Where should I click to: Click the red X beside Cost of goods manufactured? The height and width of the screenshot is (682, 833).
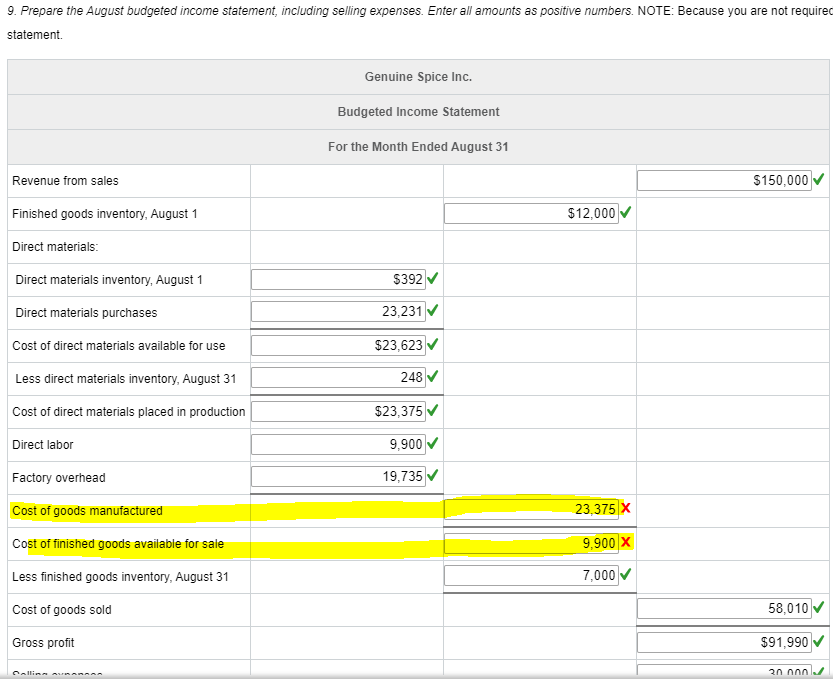pos(626,508)
